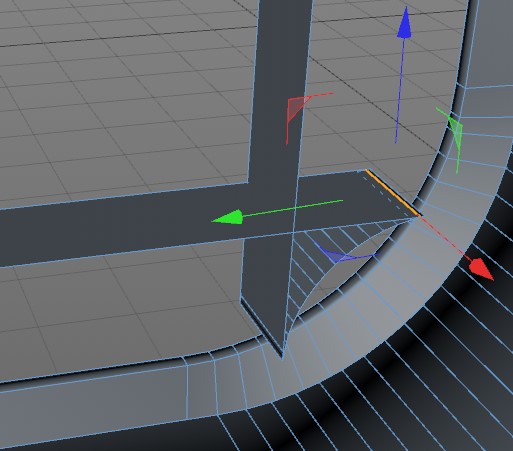Click the blue Z-axis arrow tip
Screen dimensions: 513x451
tap(405, 22)
